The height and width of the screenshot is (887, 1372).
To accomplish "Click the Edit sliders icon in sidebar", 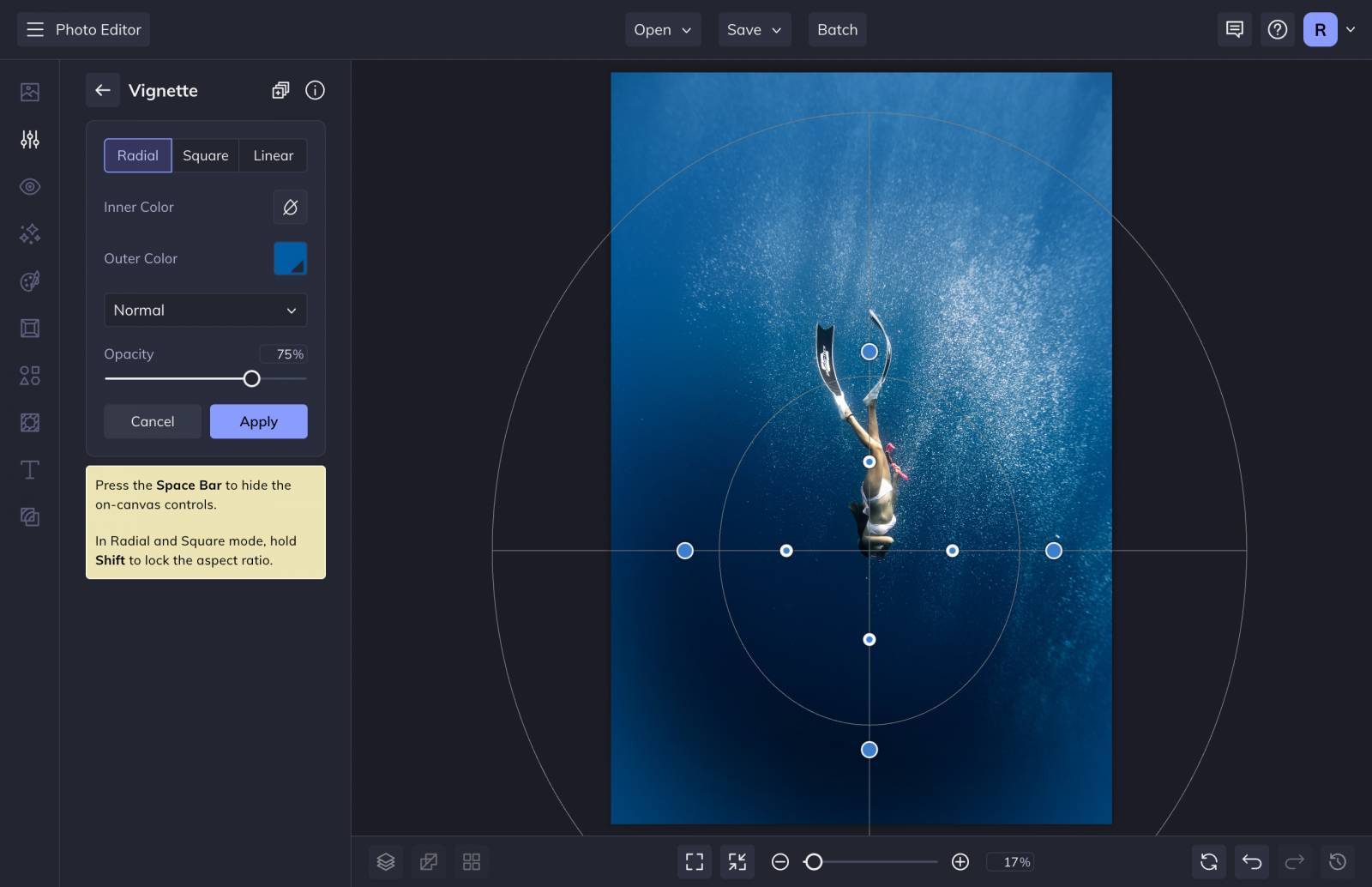I will pos(30,139).
